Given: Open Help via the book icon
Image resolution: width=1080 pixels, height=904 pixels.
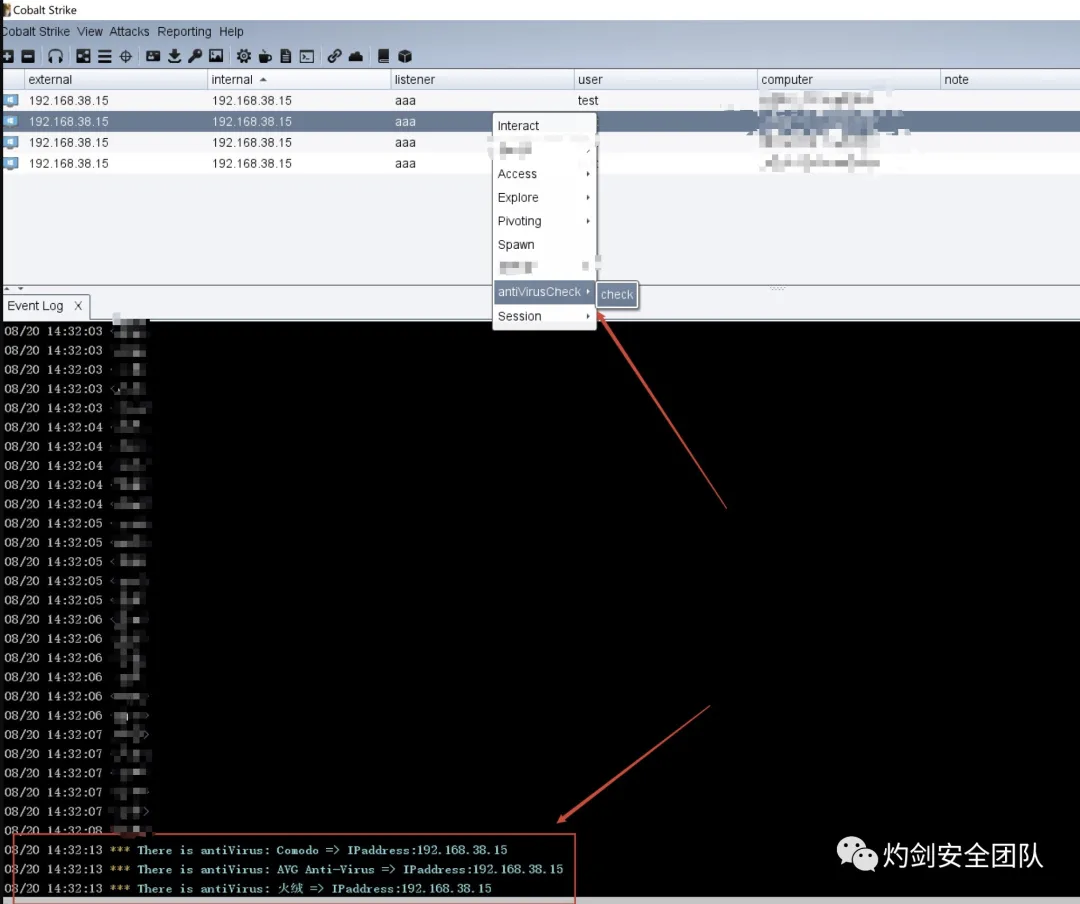Looking at the screenshot, I should 384,56.
